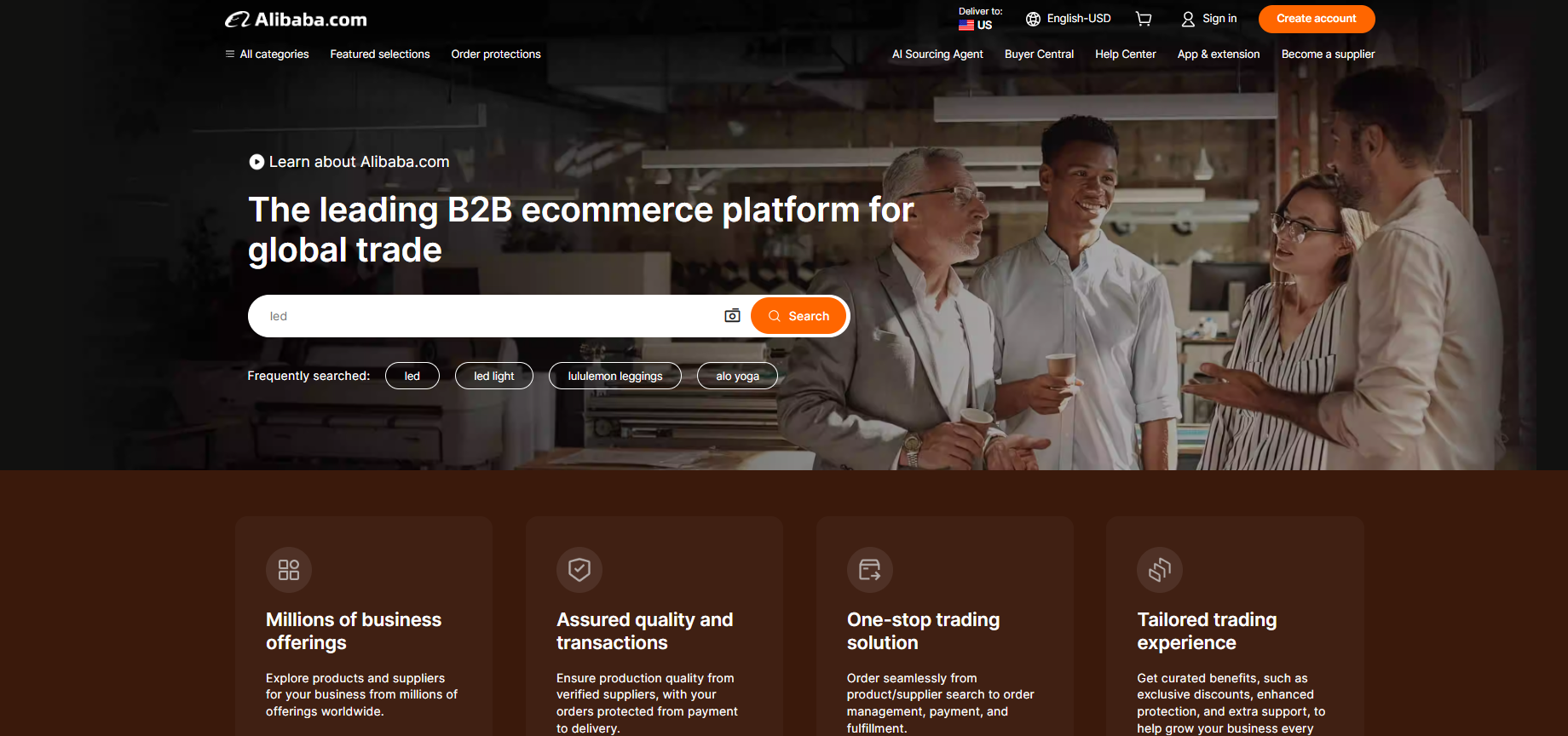
Task: Click the globe language icon
Action: 1033,19
